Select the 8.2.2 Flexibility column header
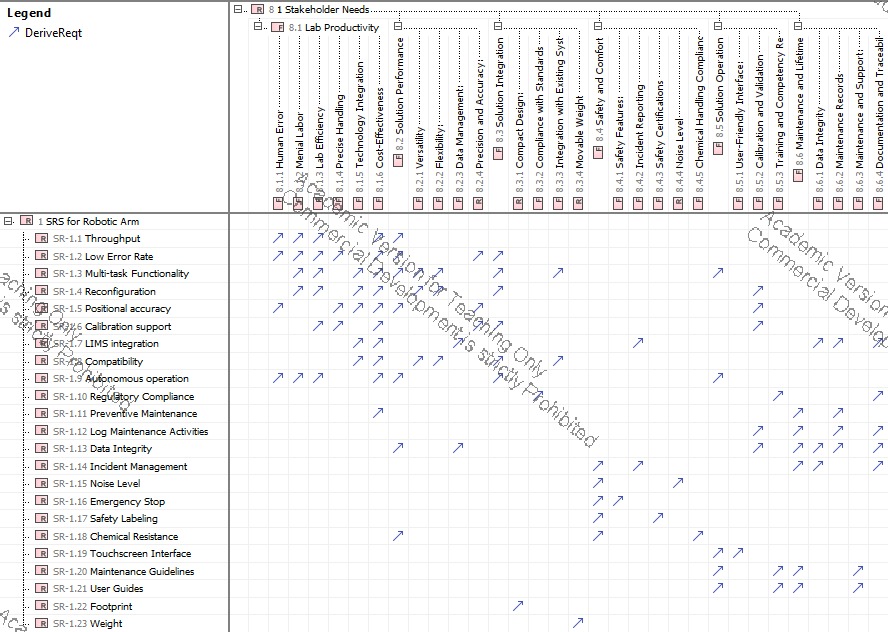This screenshot has height=632, width=888. [x=439, y=159]
